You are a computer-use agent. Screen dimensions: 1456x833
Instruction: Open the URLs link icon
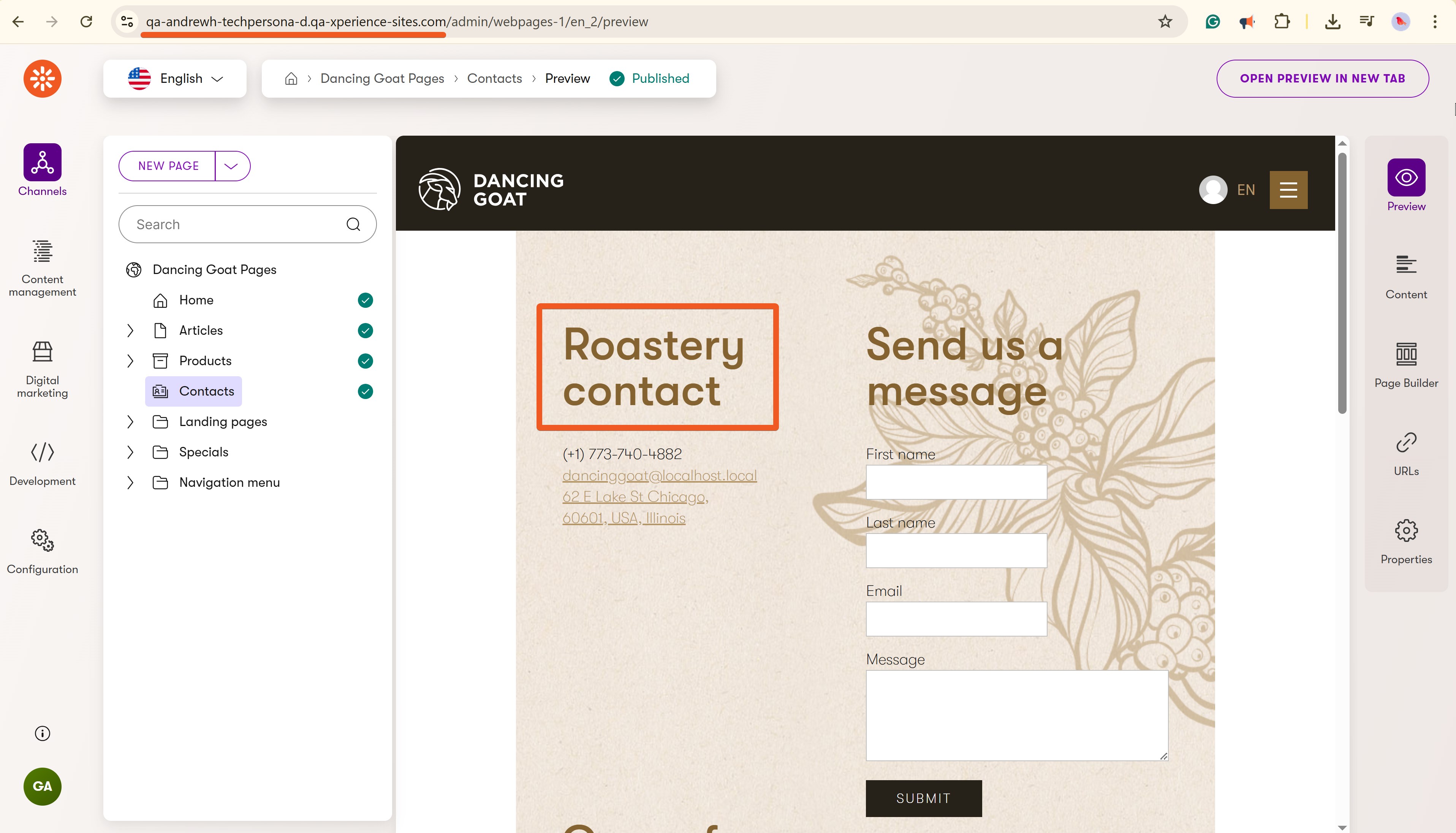[1406, 442]
